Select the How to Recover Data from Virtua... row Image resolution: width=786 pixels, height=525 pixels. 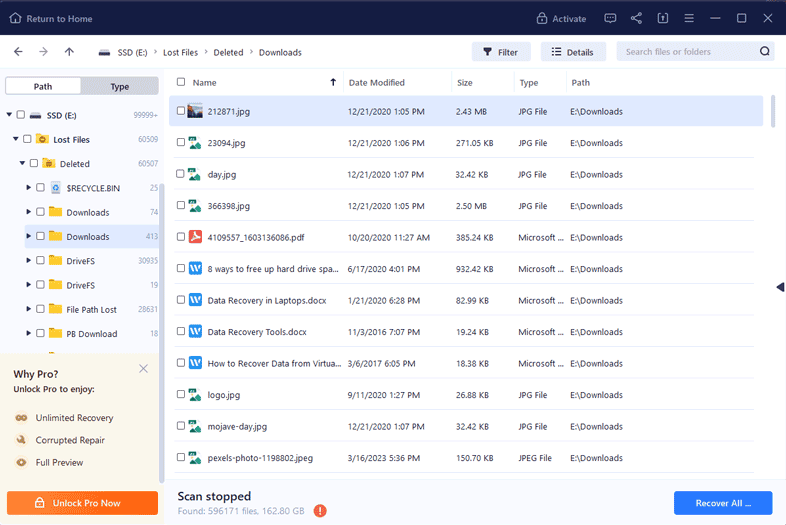(464, 363)
